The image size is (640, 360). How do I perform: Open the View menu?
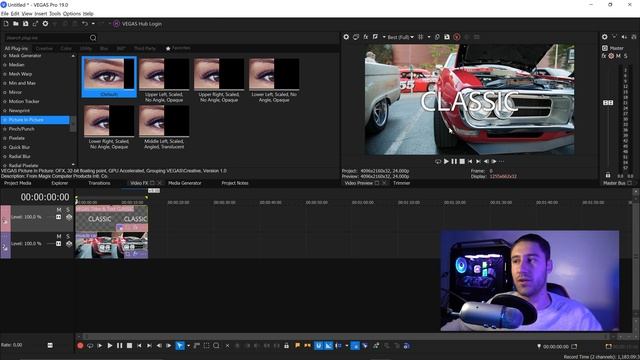(x=27, y=13)
